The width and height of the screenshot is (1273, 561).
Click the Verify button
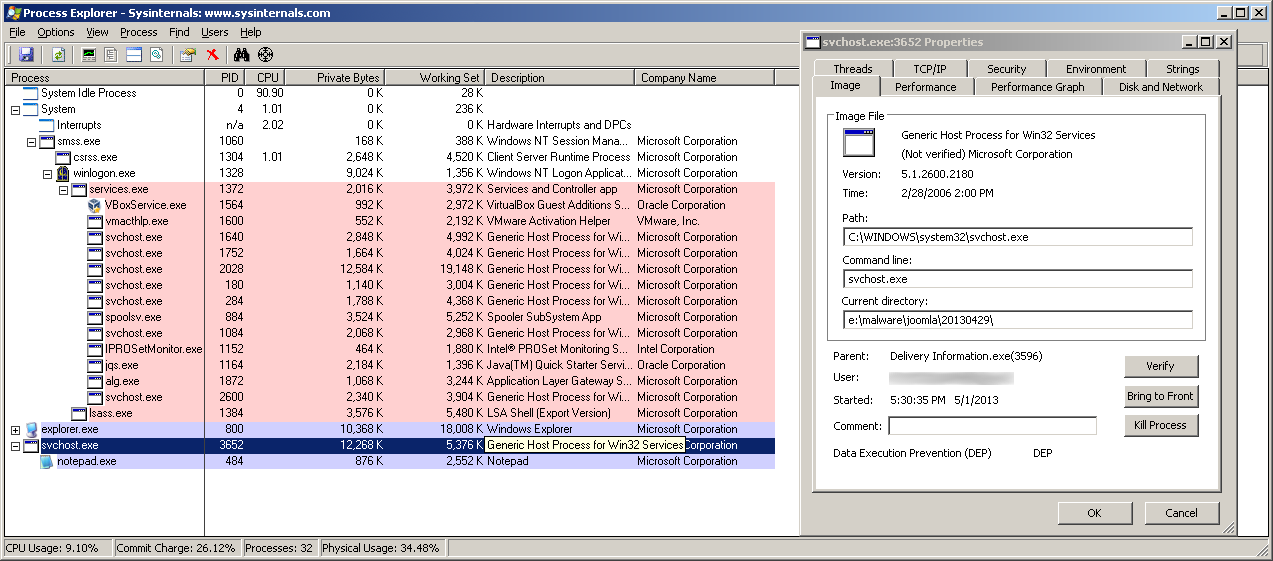point(1160,366)
